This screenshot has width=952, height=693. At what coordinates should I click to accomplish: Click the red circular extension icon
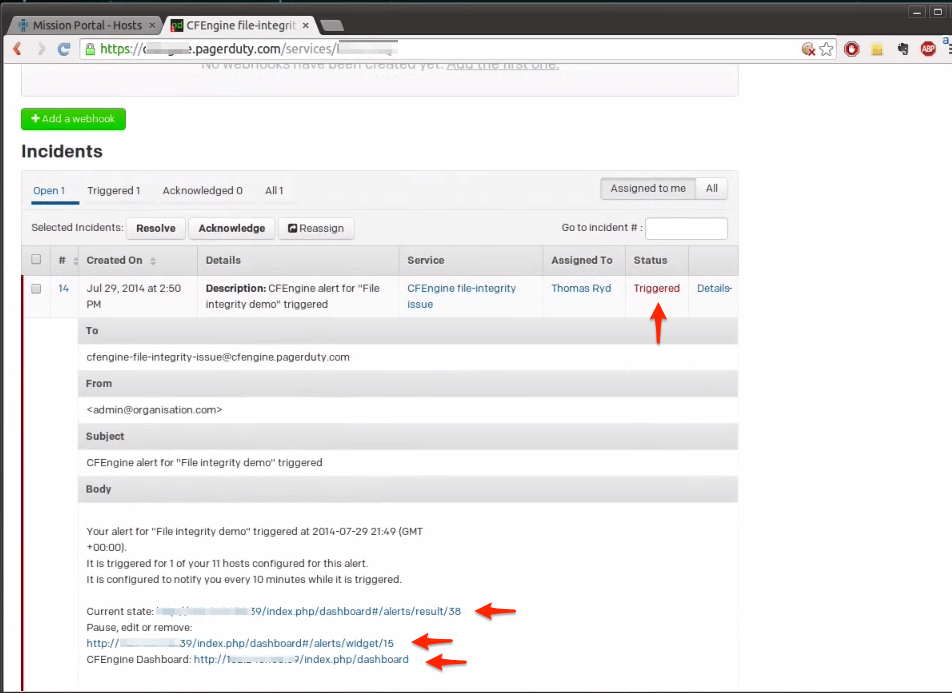point(852,48)
